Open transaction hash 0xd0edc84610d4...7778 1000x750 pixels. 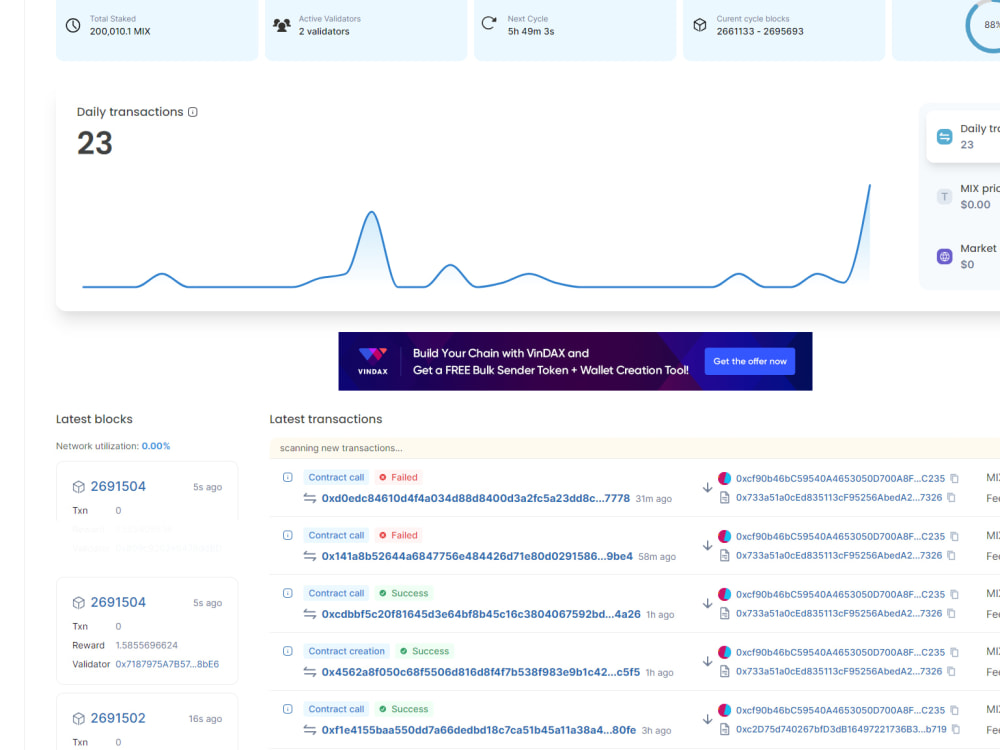[476, 498]
